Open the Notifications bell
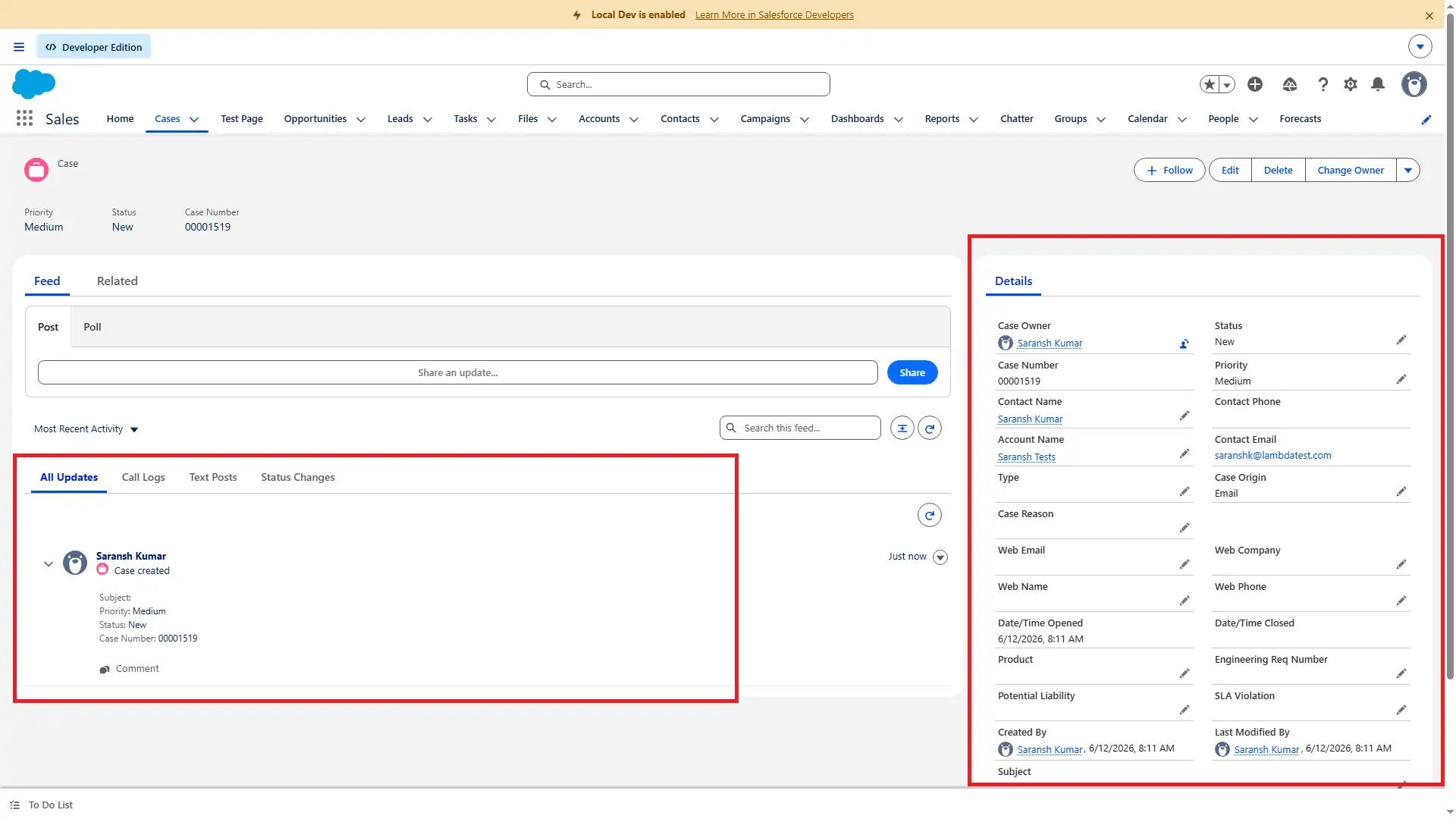This screenshot has width=1456, height=819. (1378, 84)
